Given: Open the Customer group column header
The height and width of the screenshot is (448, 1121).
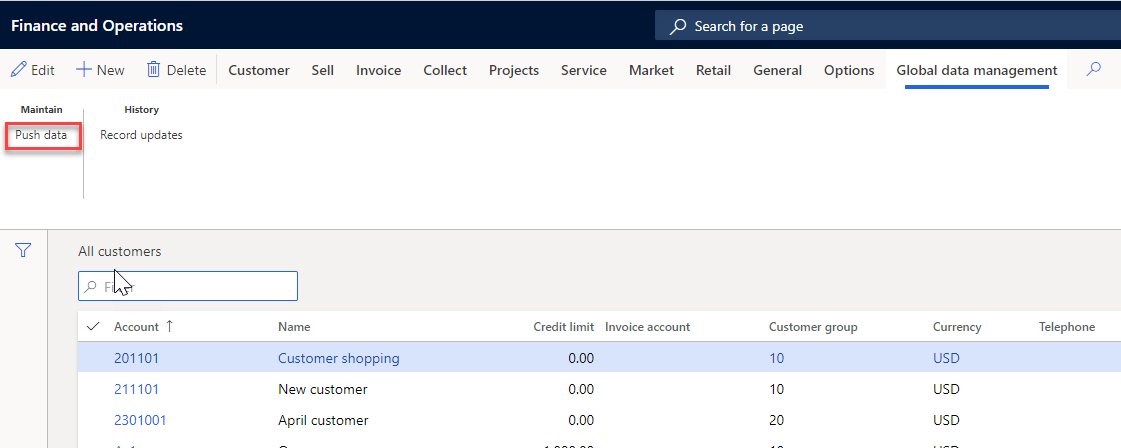Looking at the screenshot, I should pos(813,327).
